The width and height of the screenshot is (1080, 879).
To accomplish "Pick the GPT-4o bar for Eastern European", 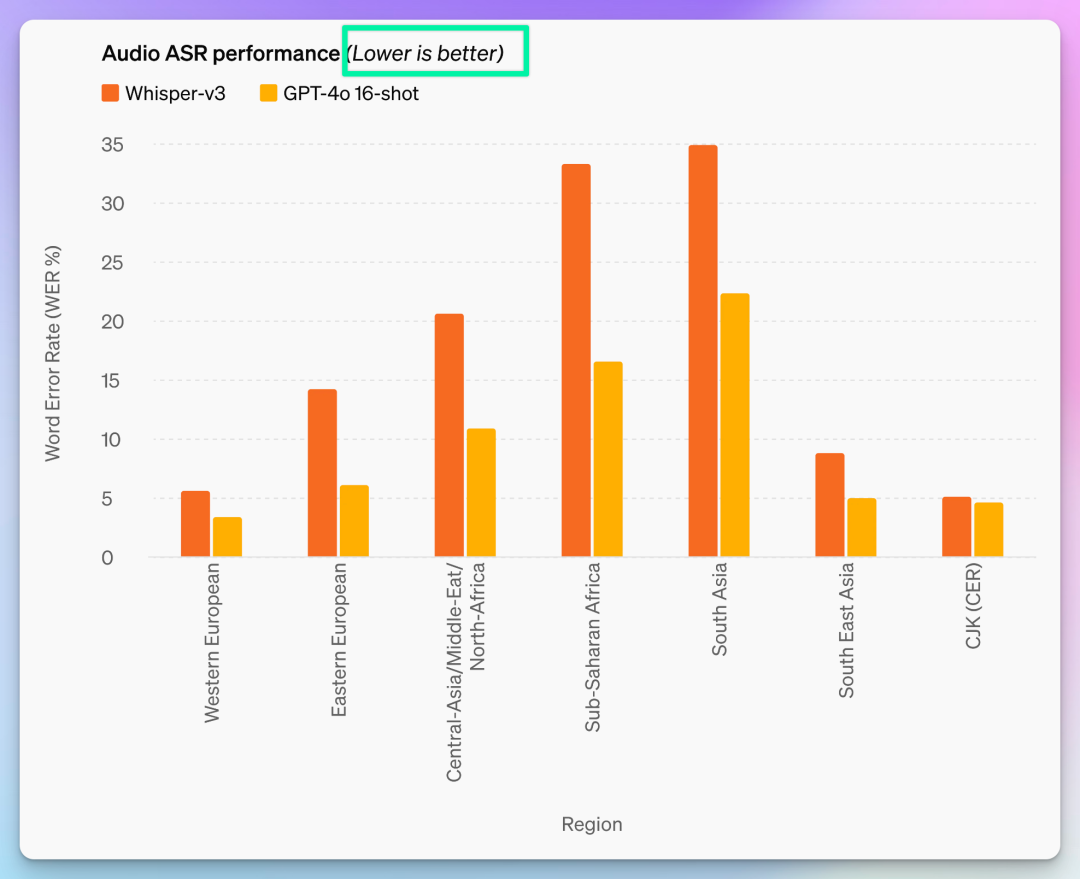I will coord(354,521).
